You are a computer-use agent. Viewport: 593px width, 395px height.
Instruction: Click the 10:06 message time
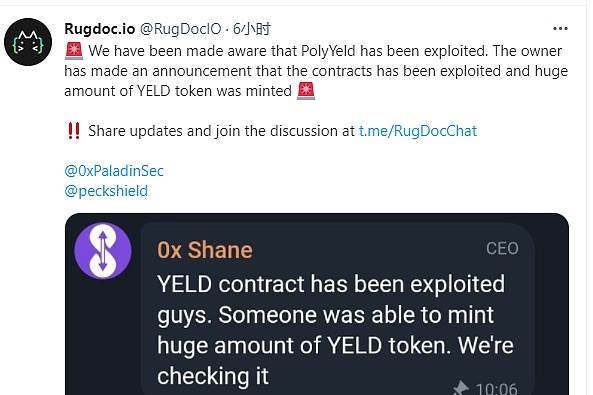(497, 389)
